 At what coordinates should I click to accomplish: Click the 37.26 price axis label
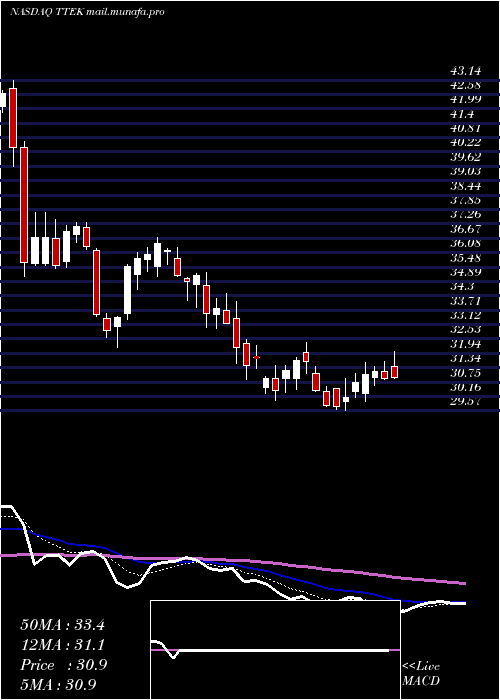tap(465, 215)
